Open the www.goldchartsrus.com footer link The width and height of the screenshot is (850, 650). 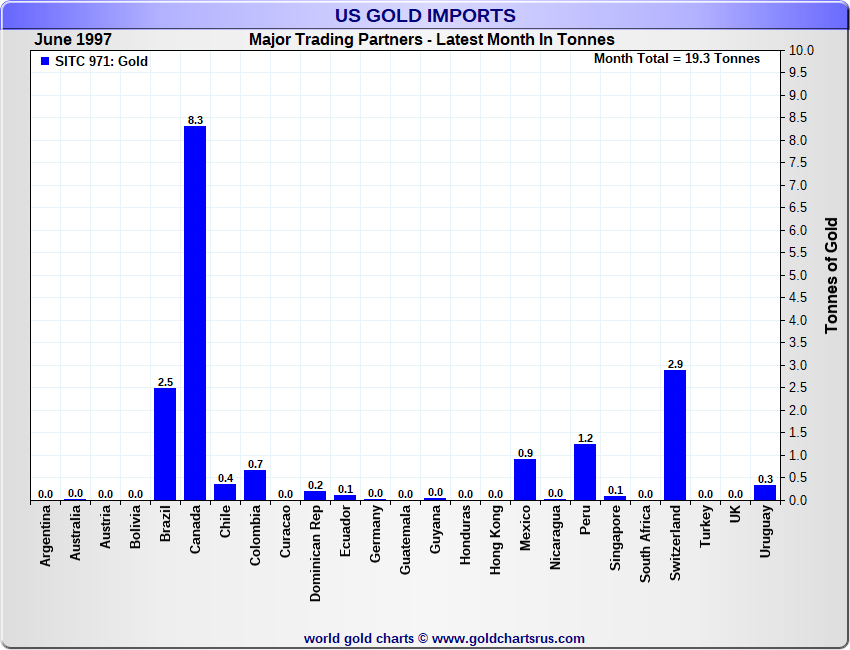point(508,638)
